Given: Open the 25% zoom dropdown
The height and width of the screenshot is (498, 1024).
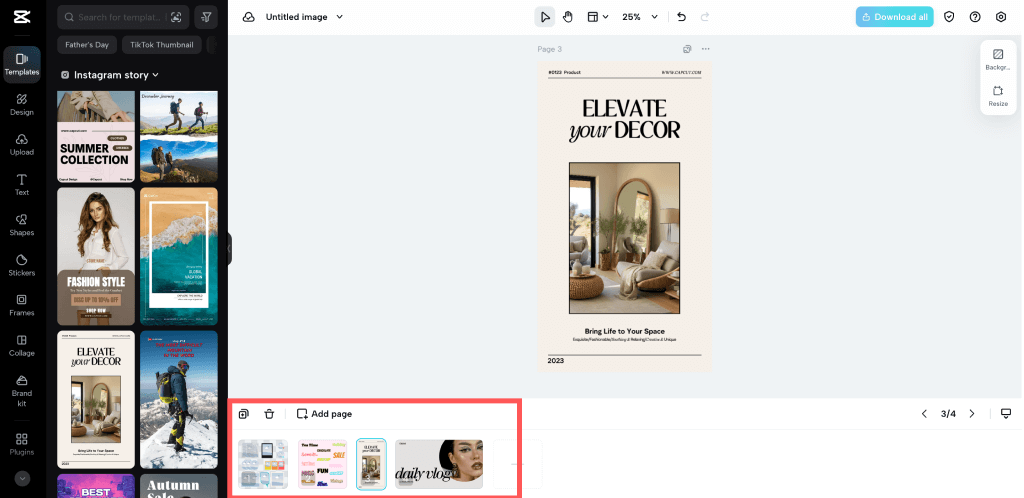Looking at the screenshot, I should [x=639, y=18].
